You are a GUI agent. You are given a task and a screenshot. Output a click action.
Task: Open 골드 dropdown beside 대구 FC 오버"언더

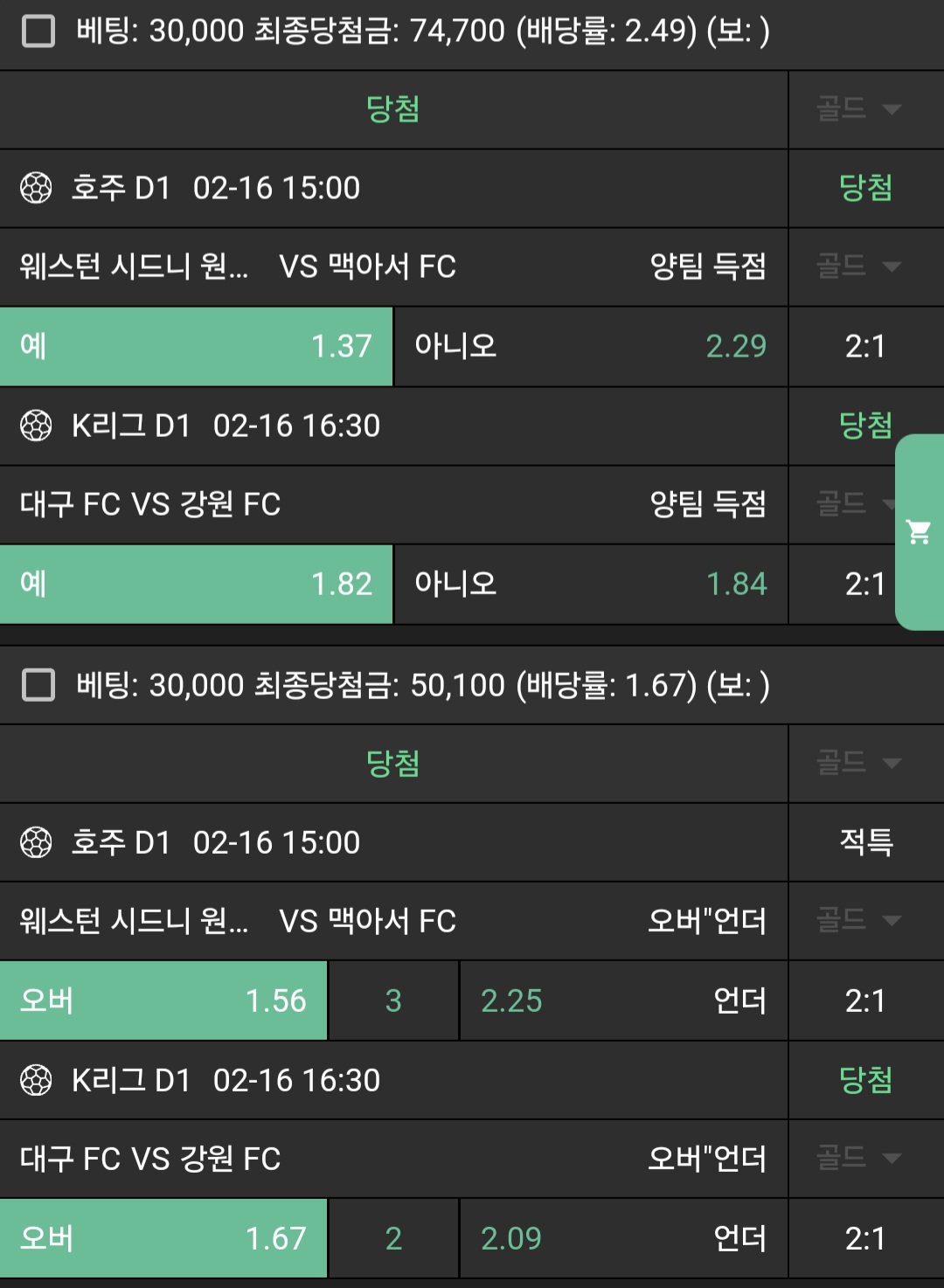coord(858,1158)
